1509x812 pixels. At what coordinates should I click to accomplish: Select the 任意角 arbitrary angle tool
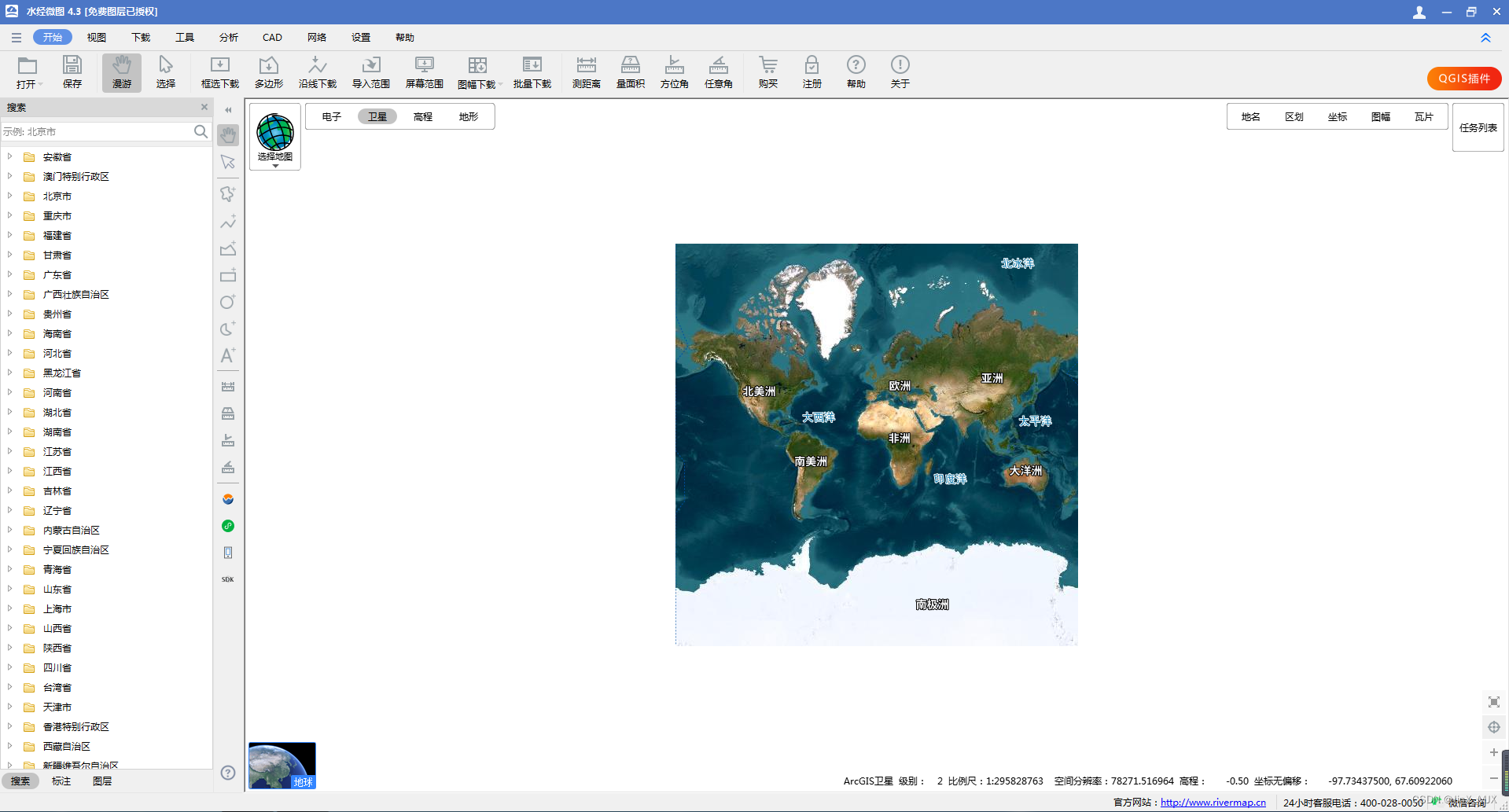point(719,72)
